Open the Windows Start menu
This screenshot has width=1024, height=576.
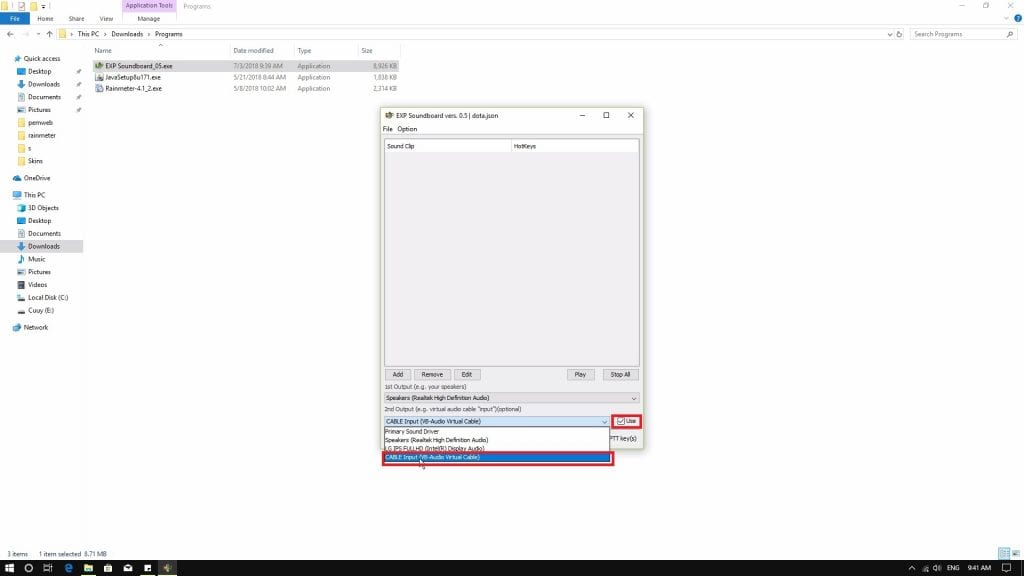[x=10, y=568]
